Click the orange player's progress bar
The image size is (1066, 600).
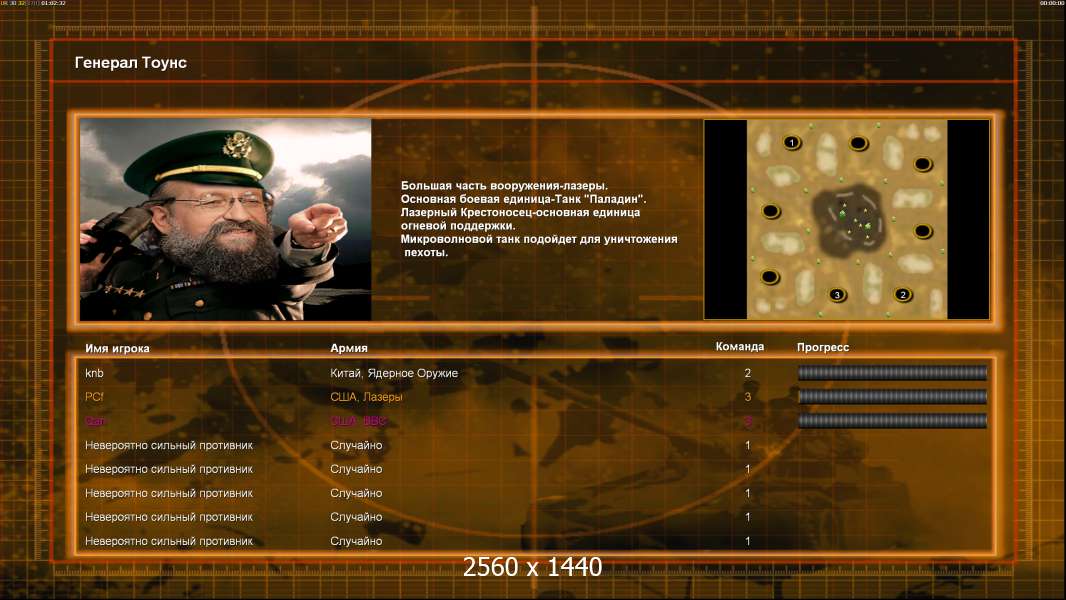(x=892, y=396)
